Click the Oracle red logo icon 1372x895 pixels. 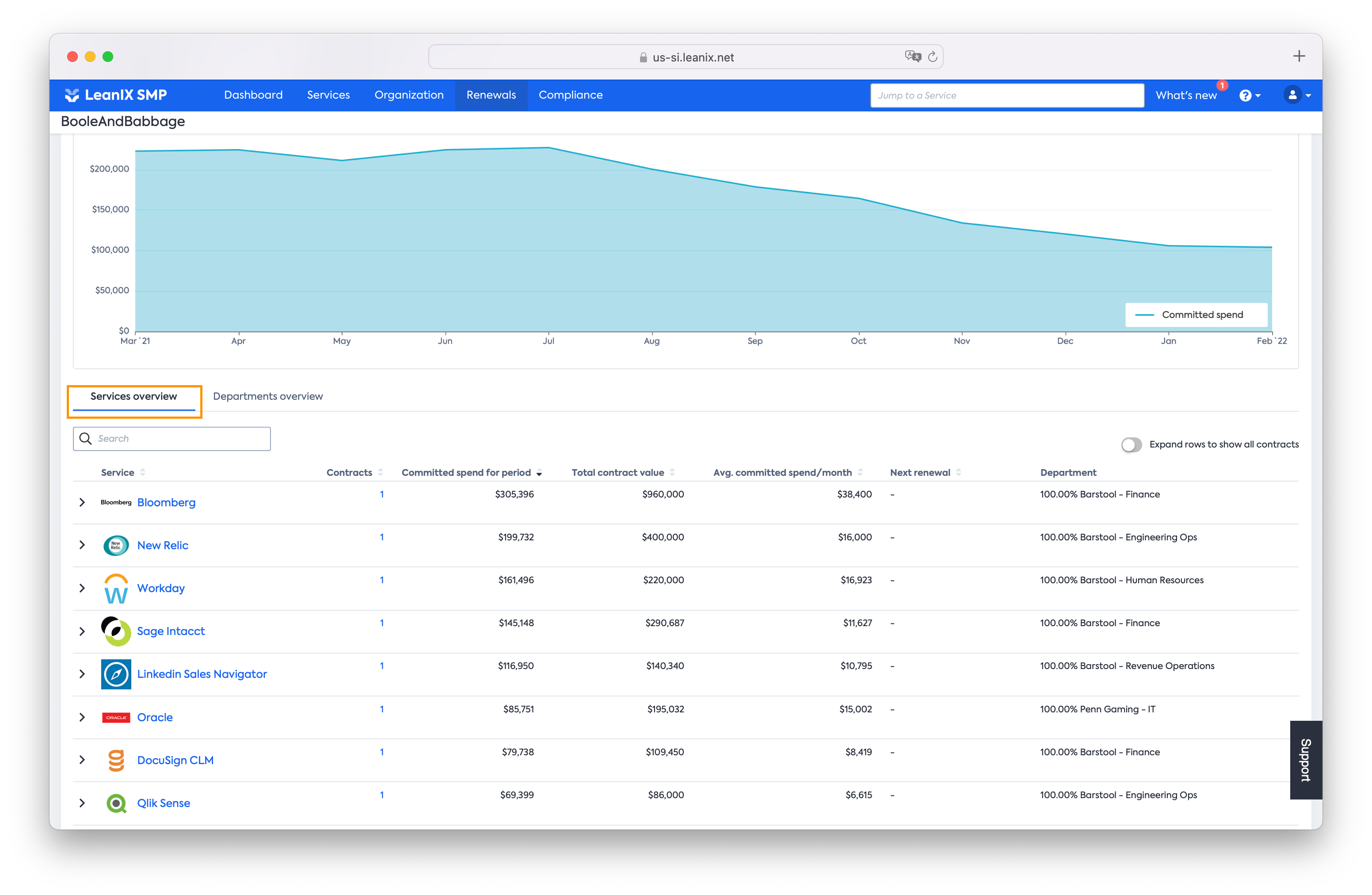pyautogui.click(x=116, y=717)
